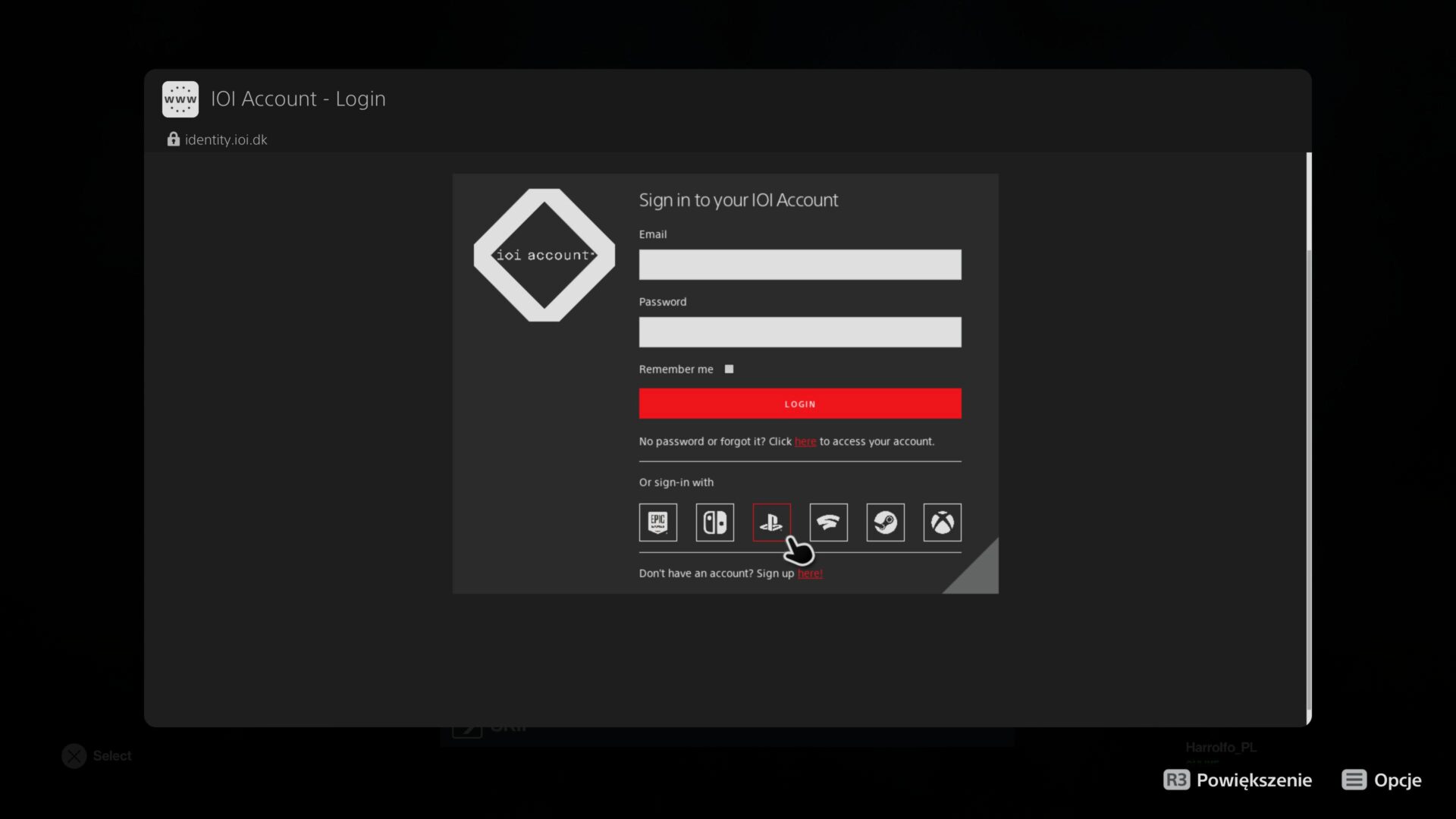1456x819 pixels.
Task: Open the Opcje options menu
Action: (x=1381, y=780)
